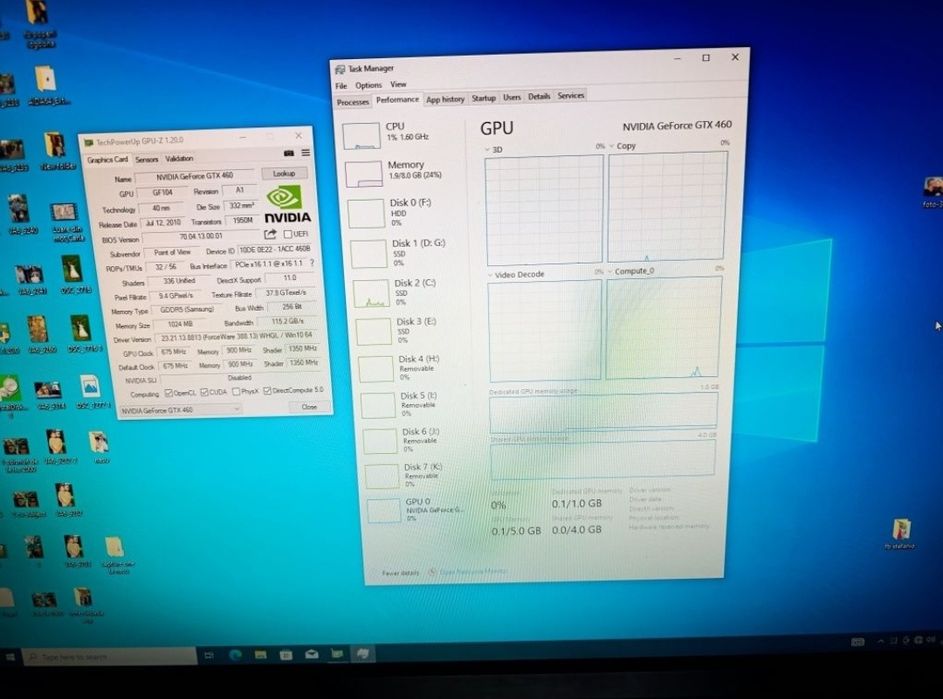Select Memory in the performance sidebar
This screenshot has width=943, height=699.
404,173
